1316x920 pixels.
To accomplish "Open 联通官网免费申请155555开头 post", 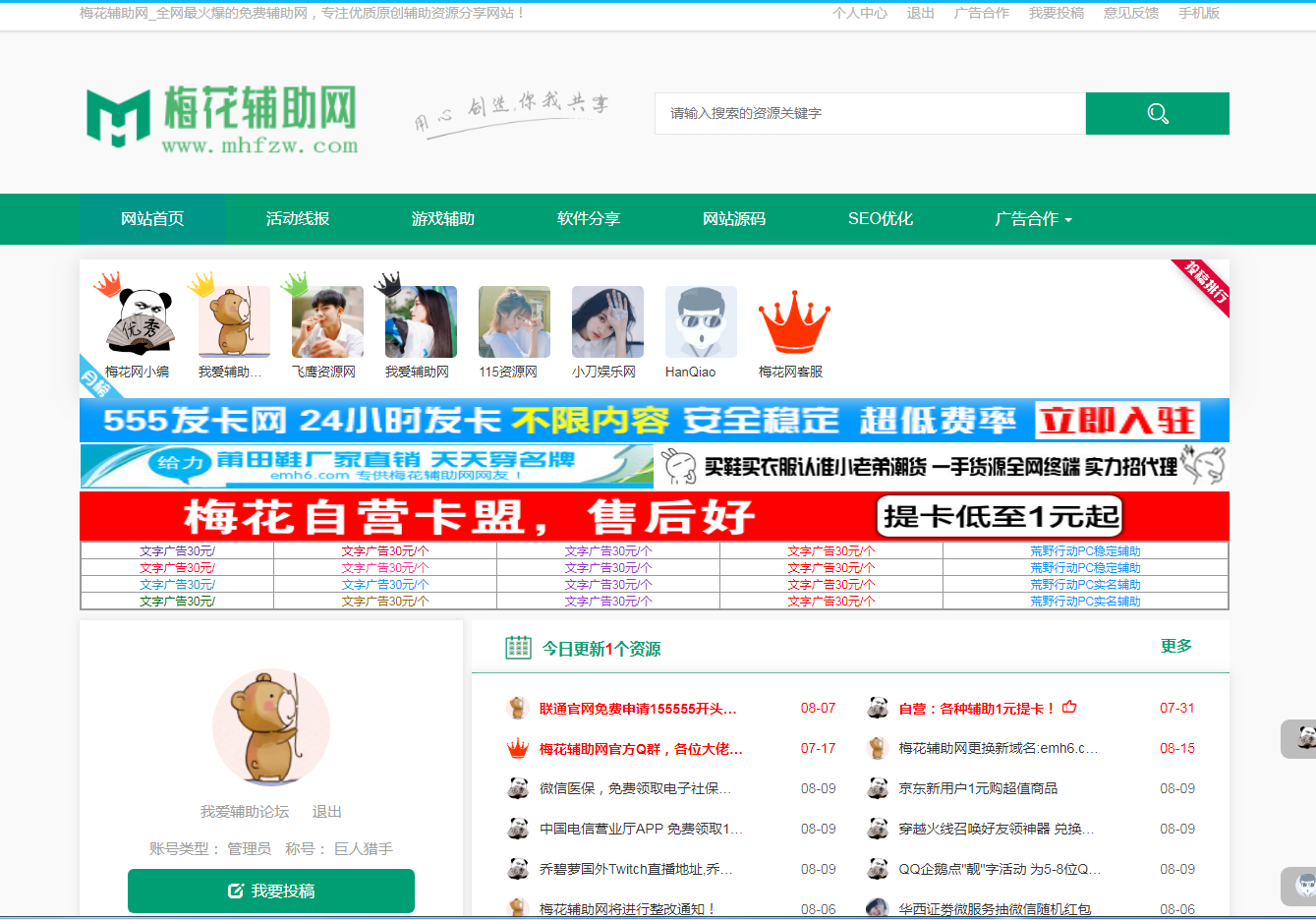I will [x=638, y=708].
